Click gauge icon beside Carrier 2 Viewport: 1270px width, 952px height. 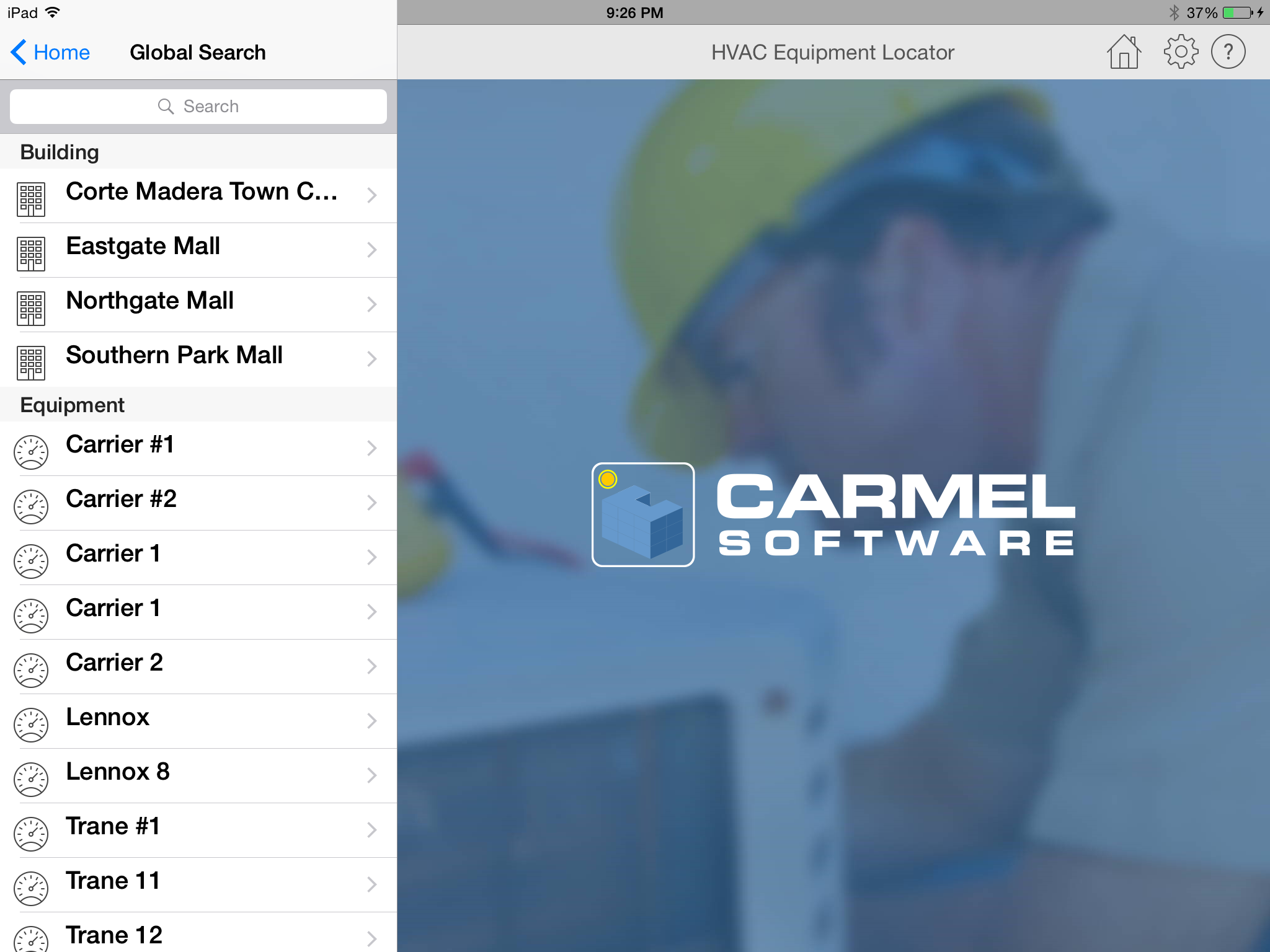[x=31, y=670]
